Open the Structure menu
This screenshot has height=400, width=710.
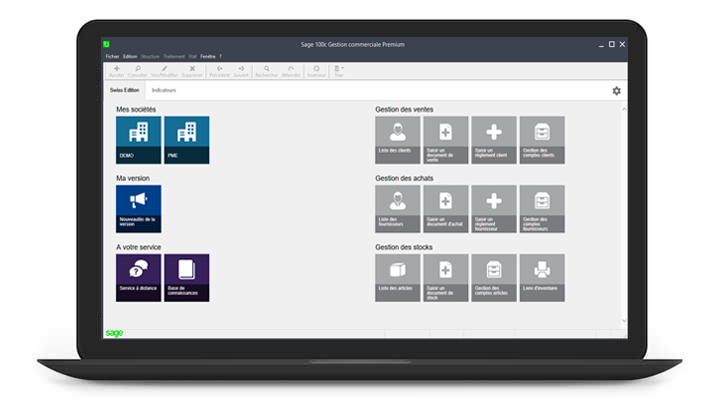(x=150, y=57)
